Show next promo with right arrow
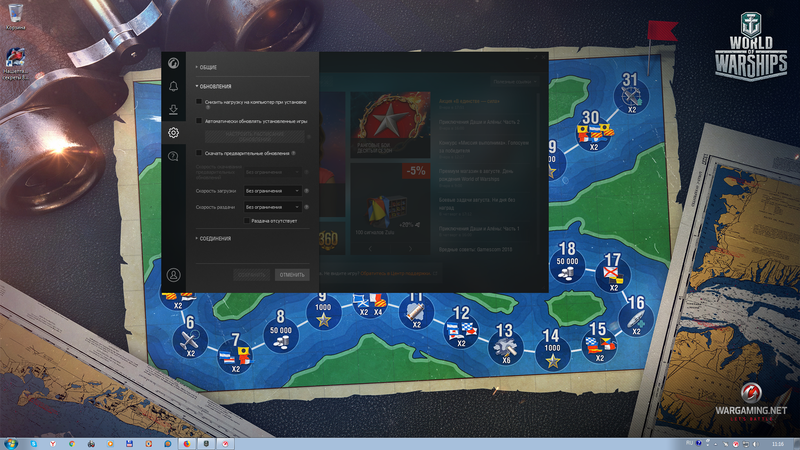Screen dimensions: 800x450 coord(410,249)
